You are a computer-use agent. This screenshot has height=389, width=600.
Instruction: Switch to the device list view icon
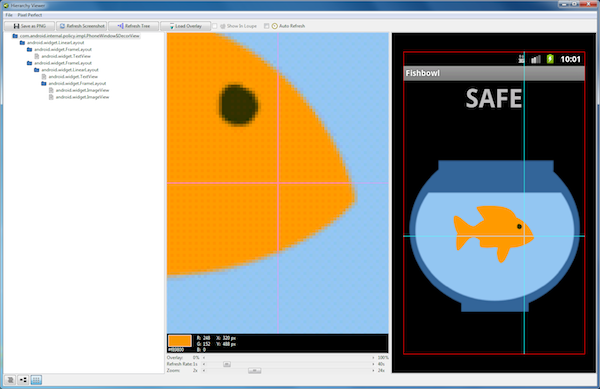coord(10,379)
